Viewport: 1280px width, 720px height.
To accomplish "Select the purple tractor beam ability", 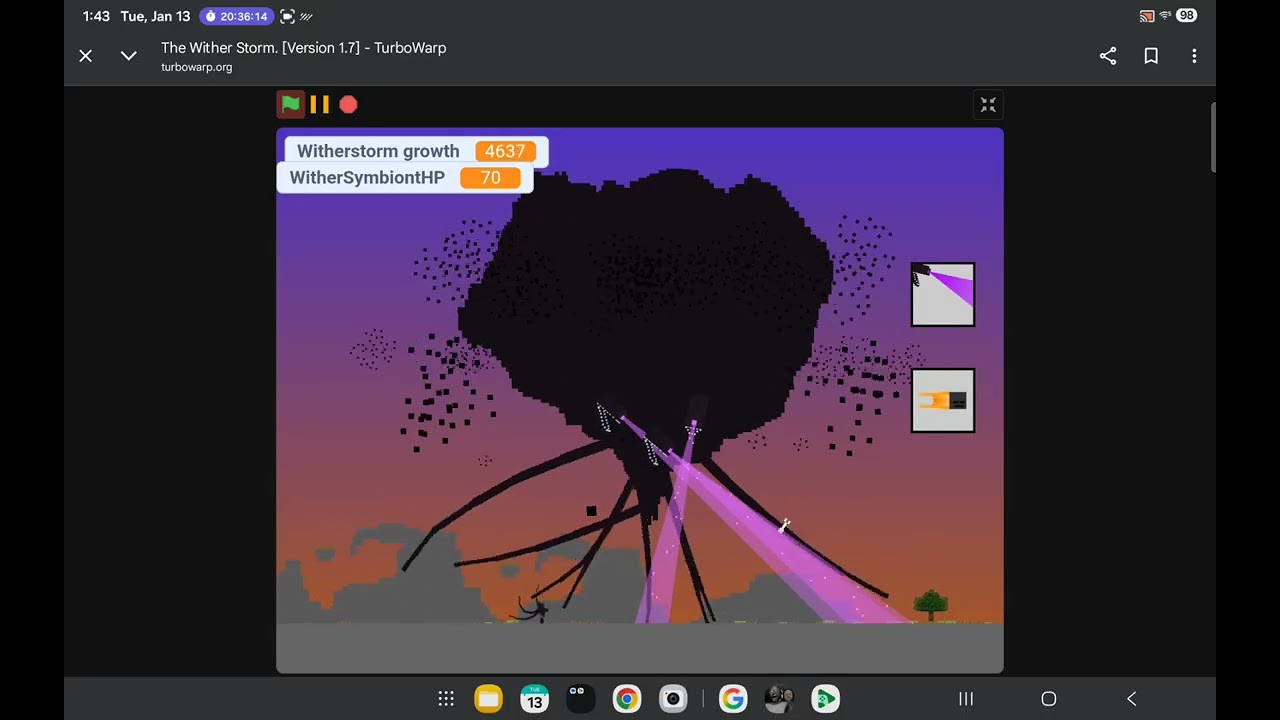I will tap(943, 295).
